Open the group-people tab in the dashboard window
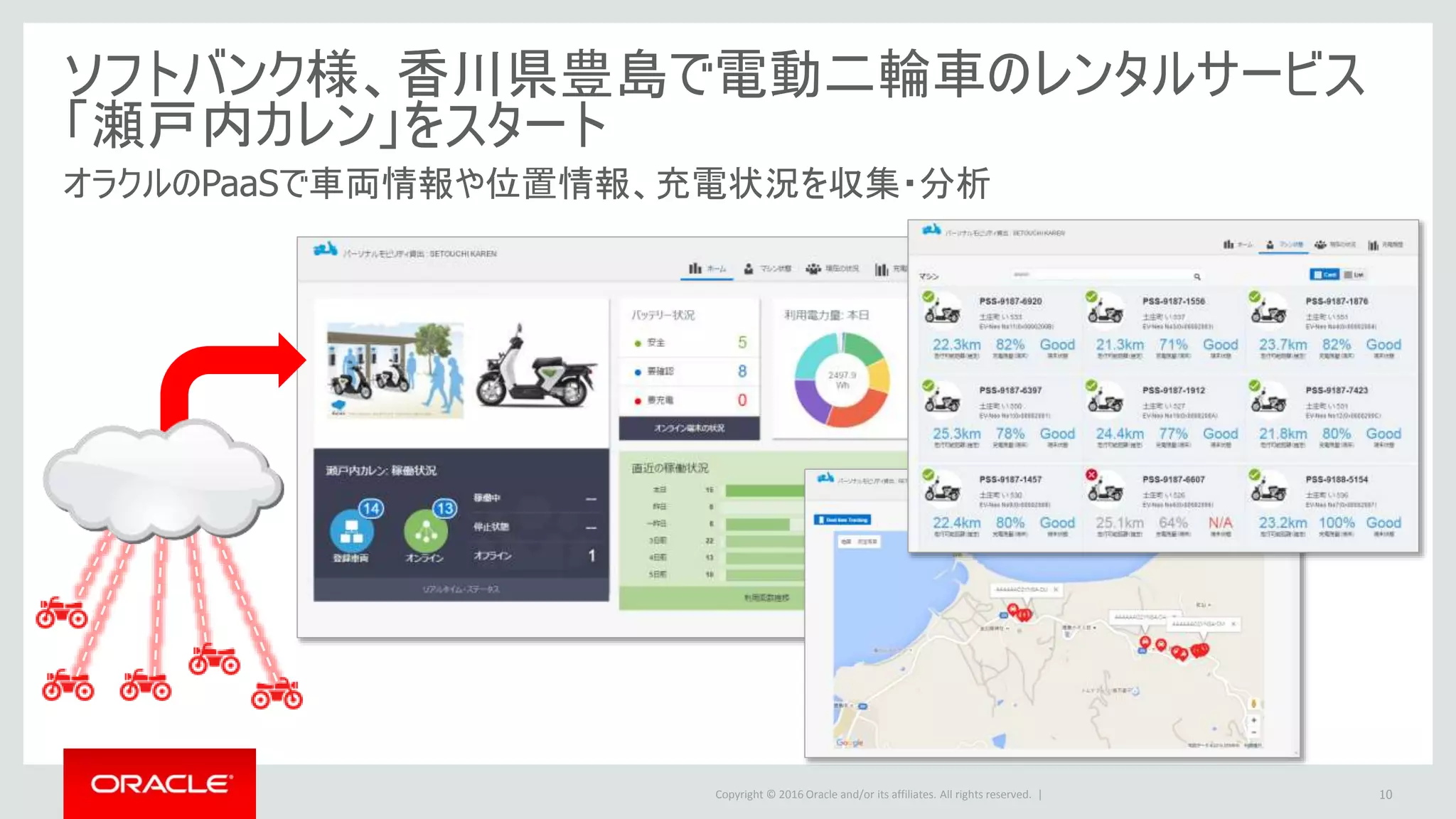This screenshot has height=819, width=1456. (833, 269)
